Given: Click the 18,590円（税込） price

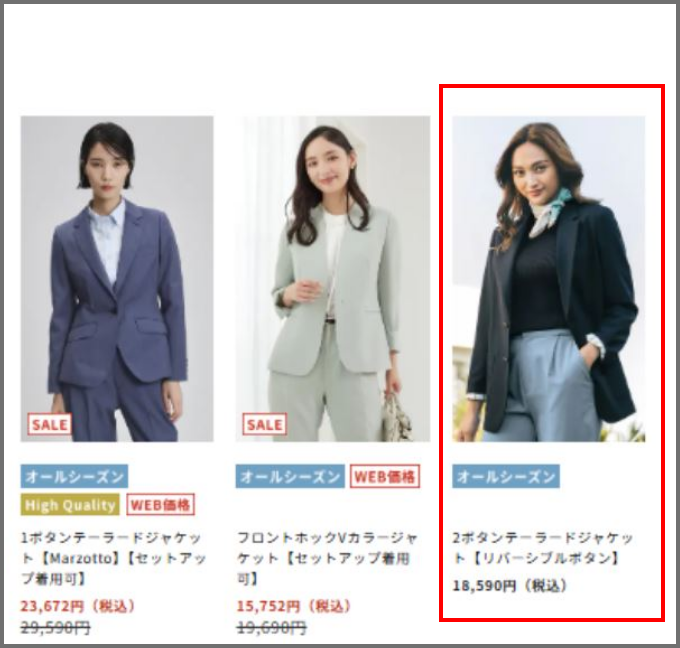Looking at the screenshot, I should pos(510,586).
